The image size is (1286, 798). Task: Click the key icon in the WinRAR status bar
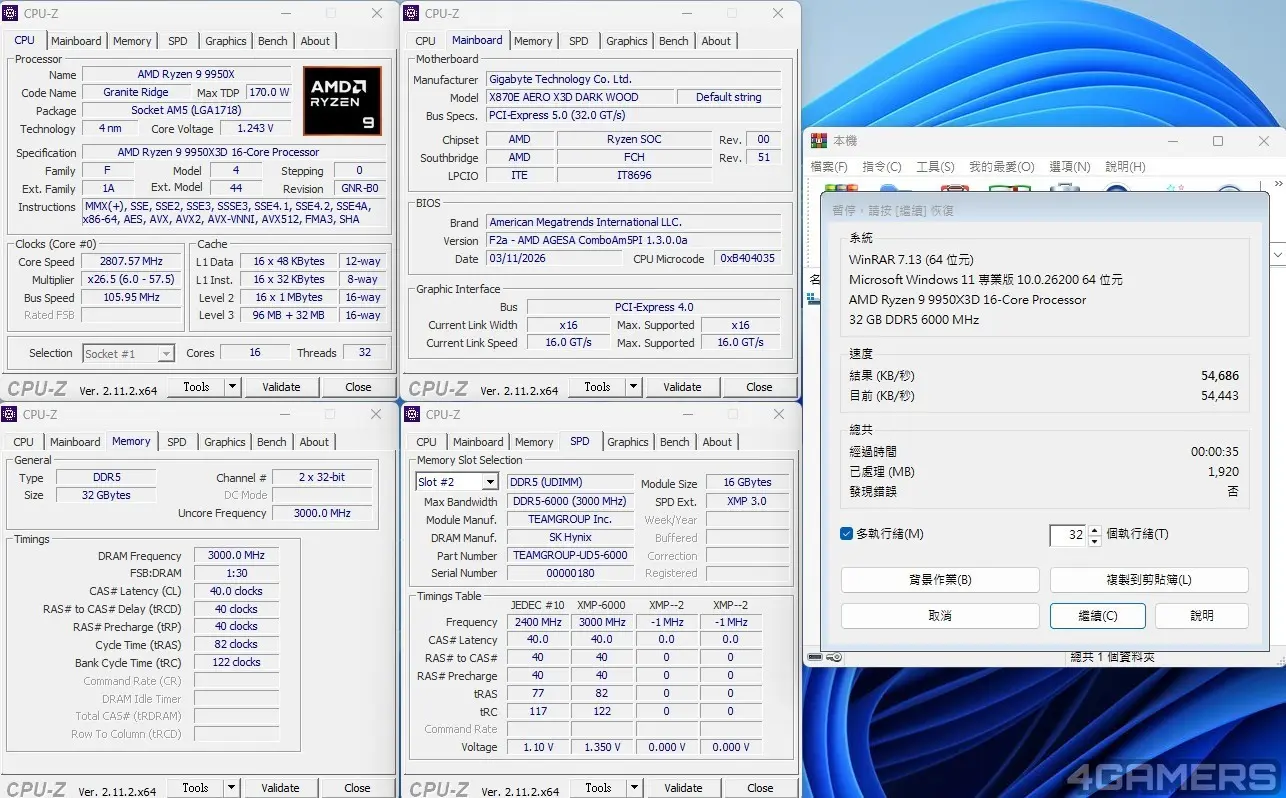point(834,657)
